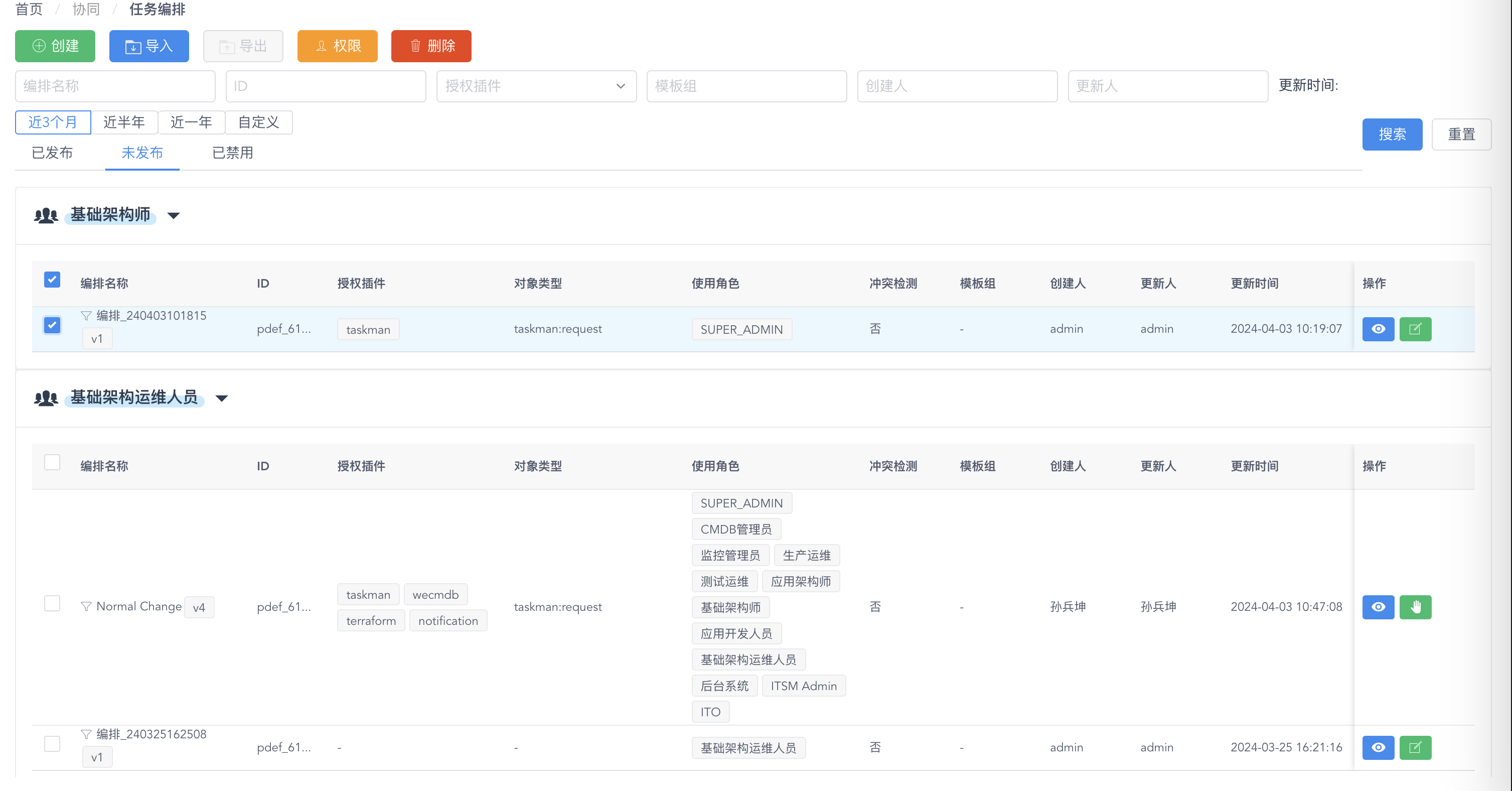Edit 编排_240325162508 with the green pencil icon
Viewport: 1512px width, 791px height.
(x=1415, y=747)
